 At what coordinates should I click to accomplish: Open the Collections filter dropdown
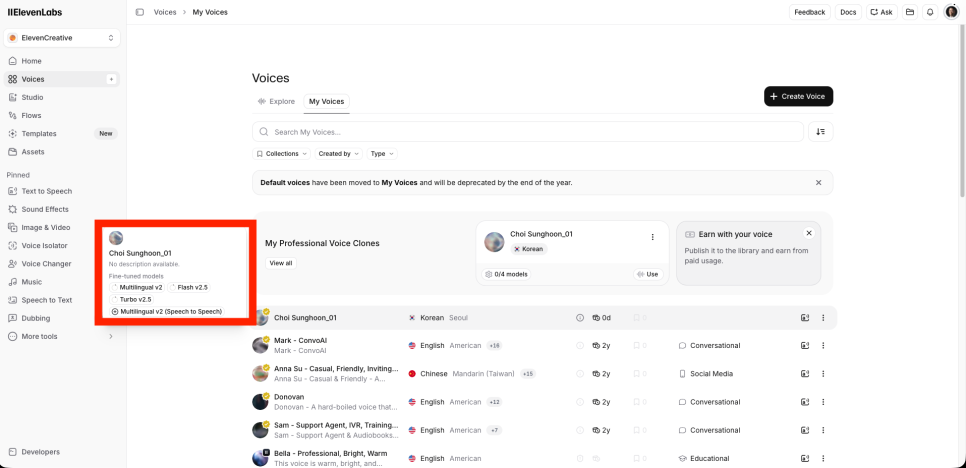[x=282, y=154]
